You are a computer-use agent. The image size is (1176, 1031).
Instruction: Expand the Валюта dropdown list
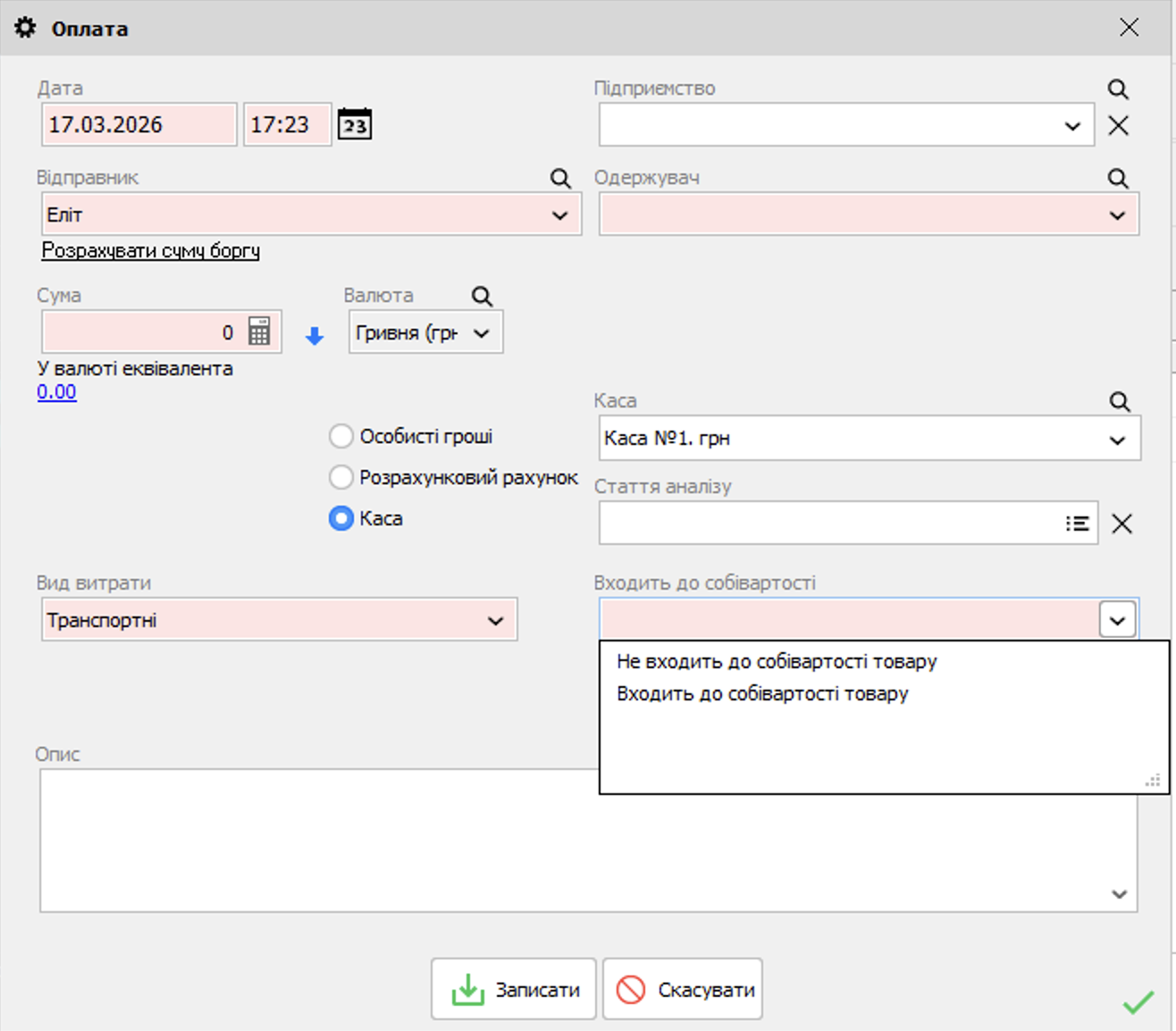(x=483, y=331)
